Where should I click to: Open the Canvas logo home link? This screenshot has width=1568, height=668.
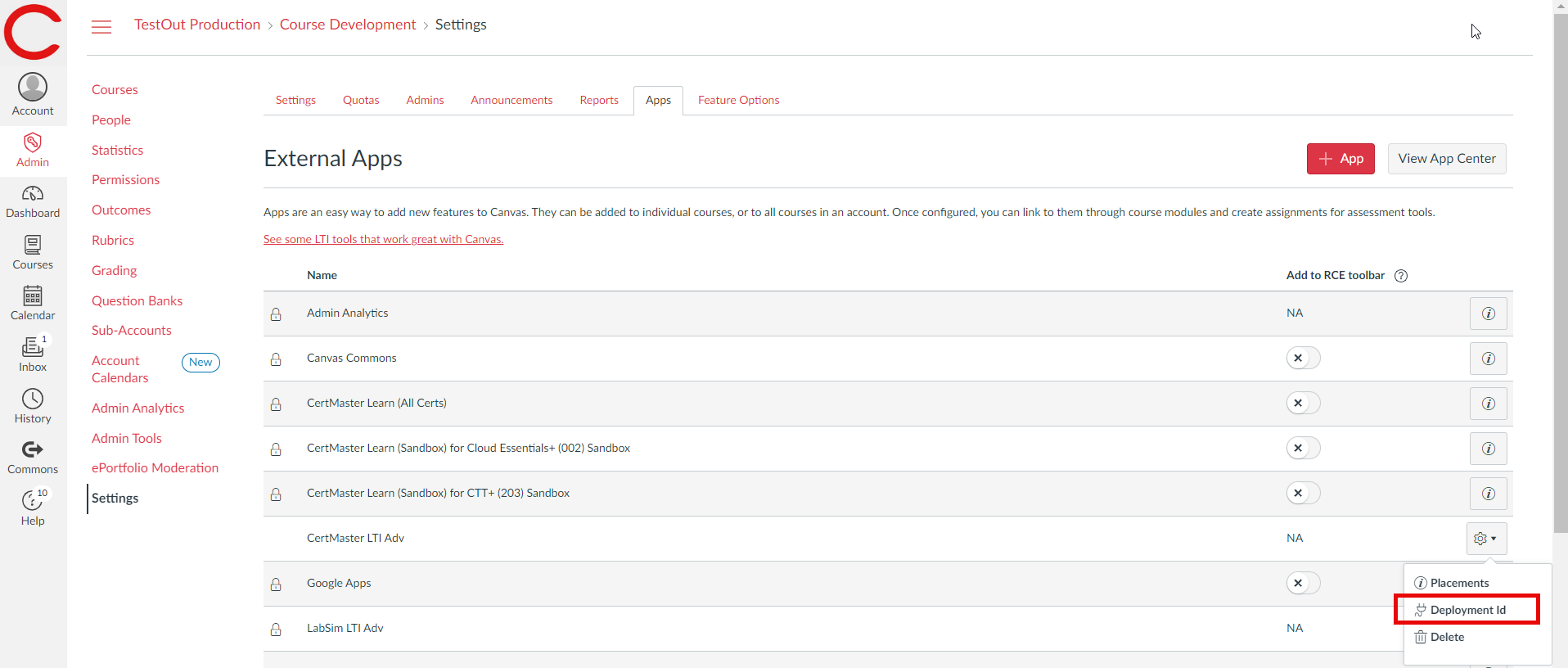tap(33, 32)
